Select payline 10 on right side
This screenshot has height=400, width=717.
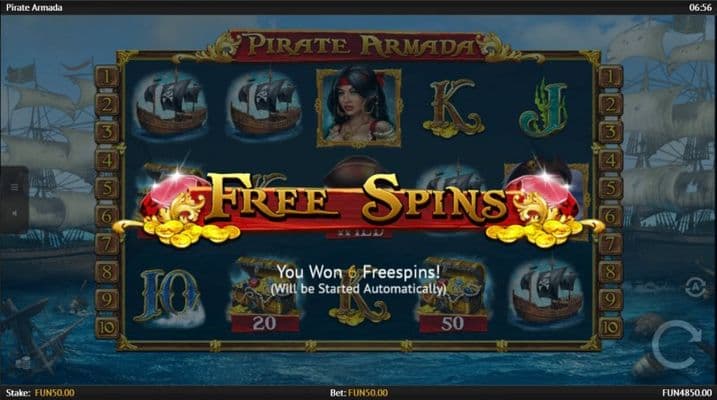click(x=610, y=327)
